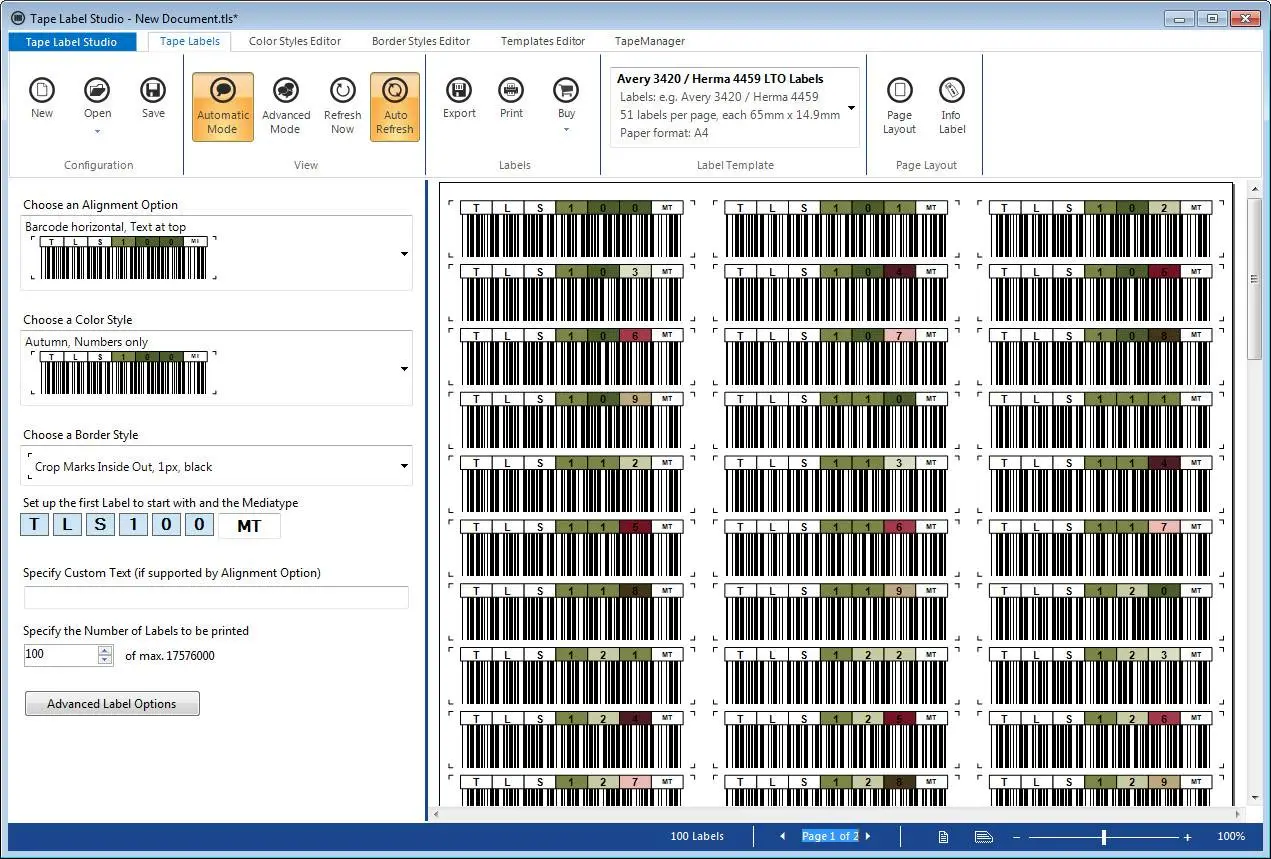The height and width of the screenshot is (859, 1271).
Task: Go to the previous page arrow
Action: 782,836
